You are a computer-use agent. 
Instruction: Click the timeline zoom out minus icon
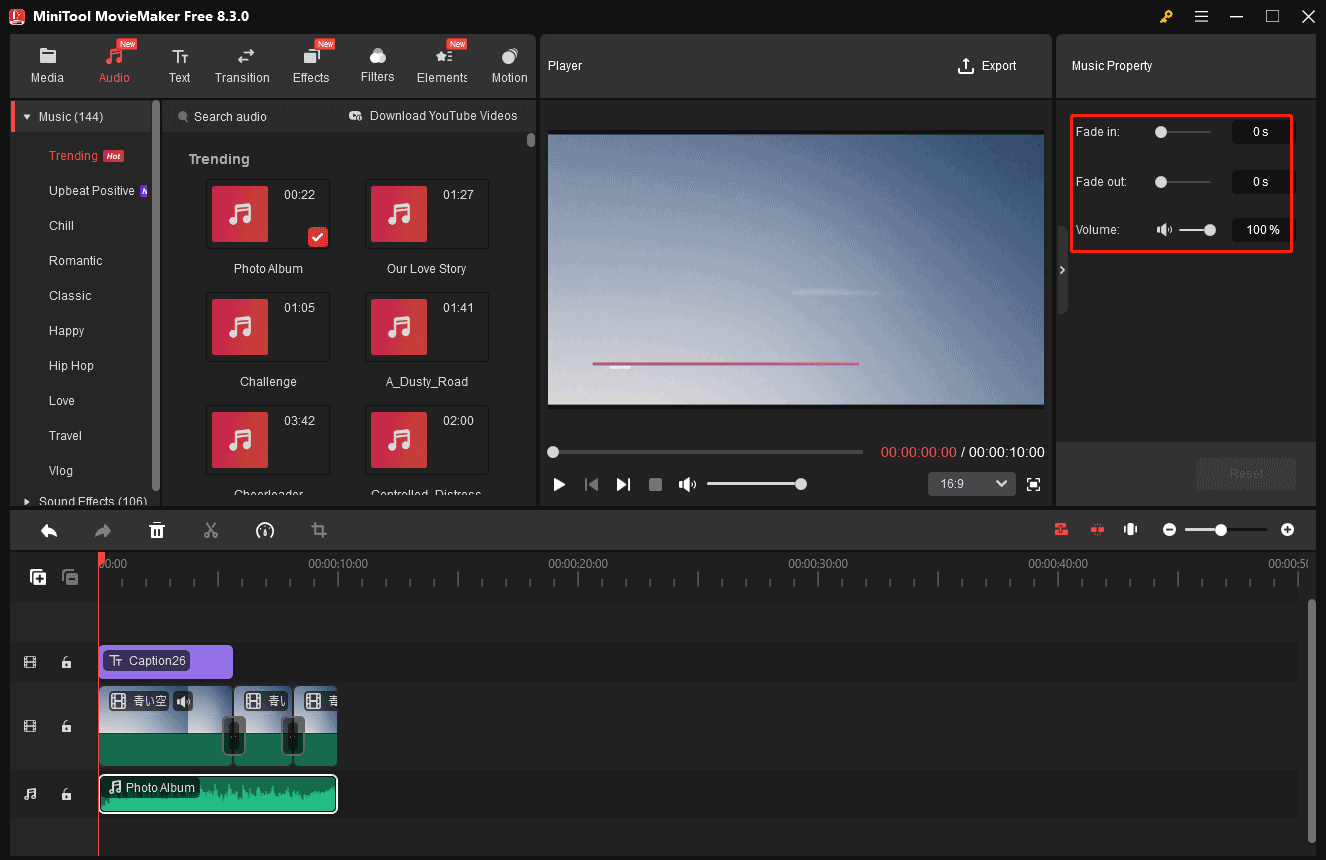click(1169, 529)
